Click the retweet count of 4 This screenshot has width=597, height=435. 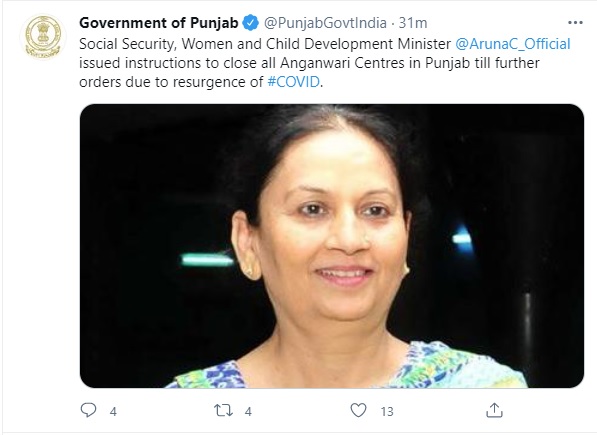pos(248,411)
